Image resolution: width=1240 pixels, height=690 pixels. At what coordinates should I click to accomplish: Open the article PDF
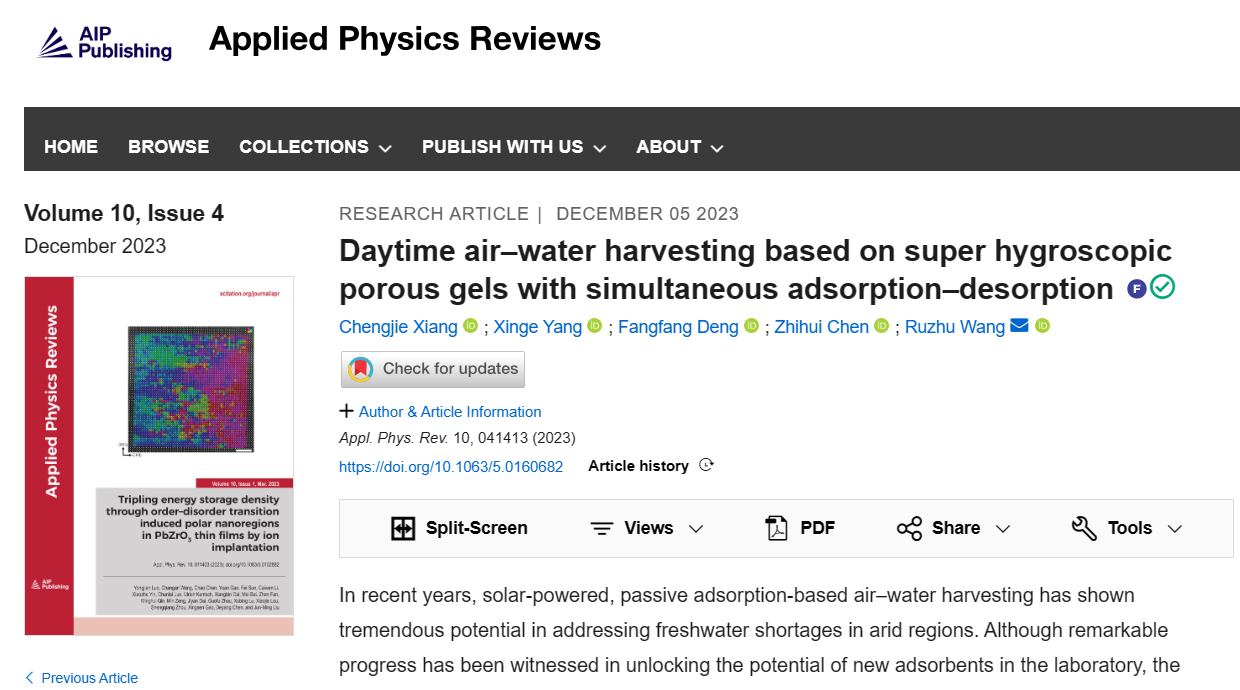[x=799, y=528]
